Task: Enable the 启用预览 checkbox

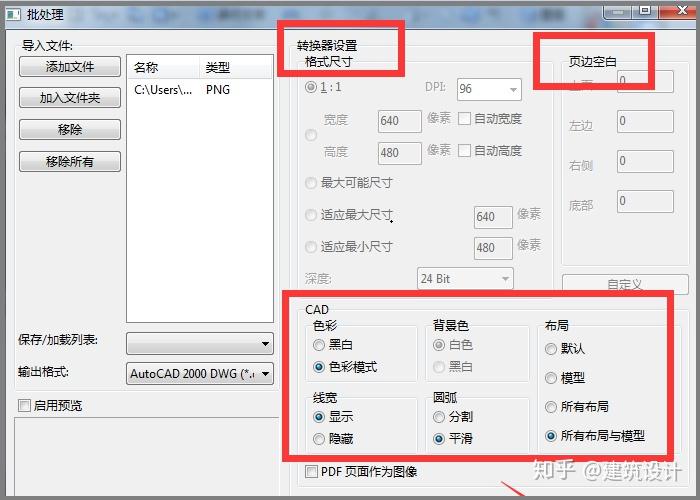Action: 25,405
